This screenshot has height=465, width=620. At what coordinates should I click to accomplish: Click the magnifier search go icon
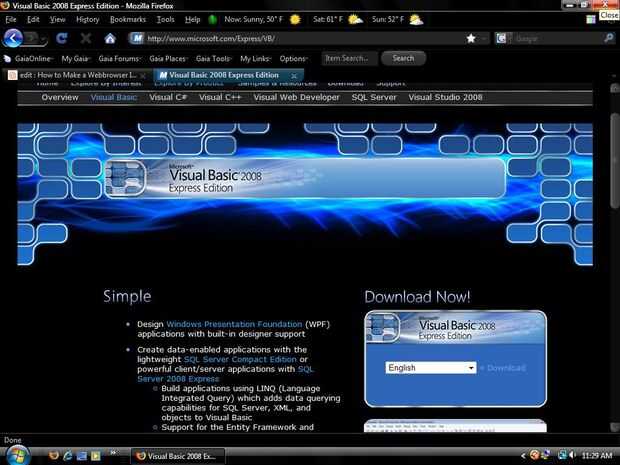[609, 38]
